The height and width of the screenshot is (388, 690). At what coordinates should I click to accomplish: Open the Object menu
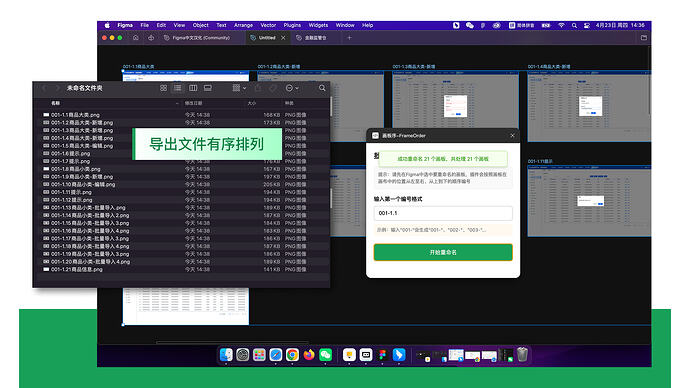pos(201,26)
